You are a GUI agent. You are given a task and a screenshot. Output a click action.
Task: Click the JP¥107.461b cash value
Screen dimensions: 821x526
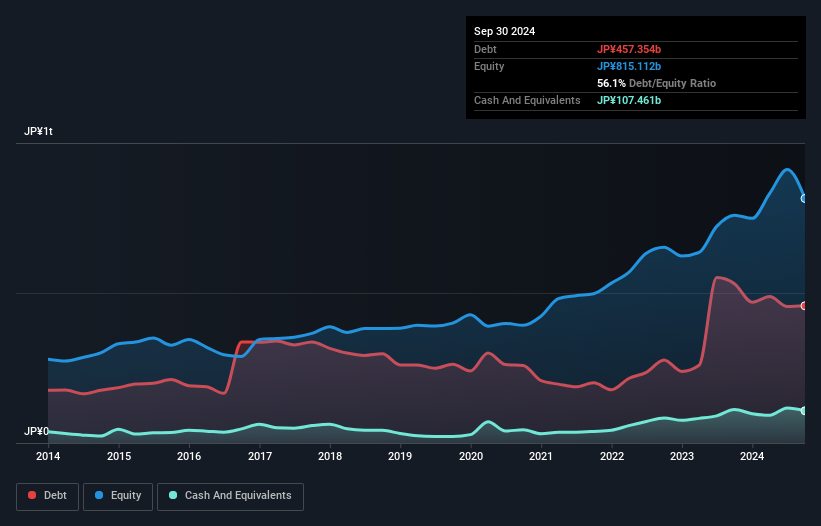click(x=629, y=100)
